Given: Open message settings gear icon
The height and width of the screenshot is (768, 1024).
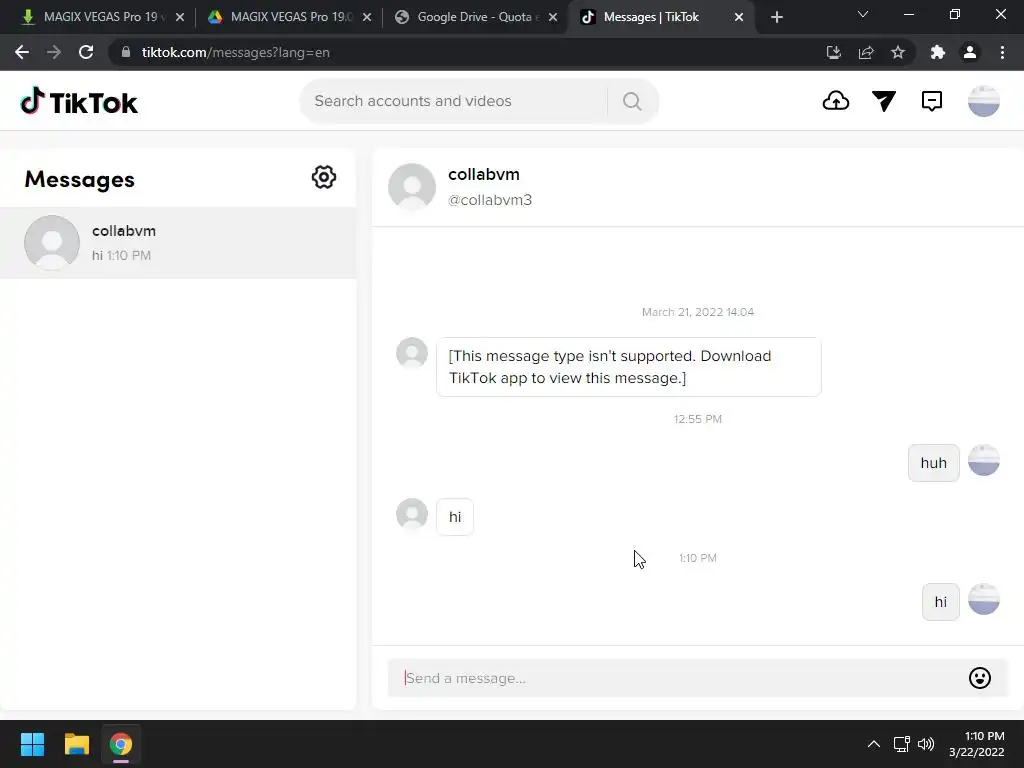Looking at the screenshot, I should click(324, 177).
